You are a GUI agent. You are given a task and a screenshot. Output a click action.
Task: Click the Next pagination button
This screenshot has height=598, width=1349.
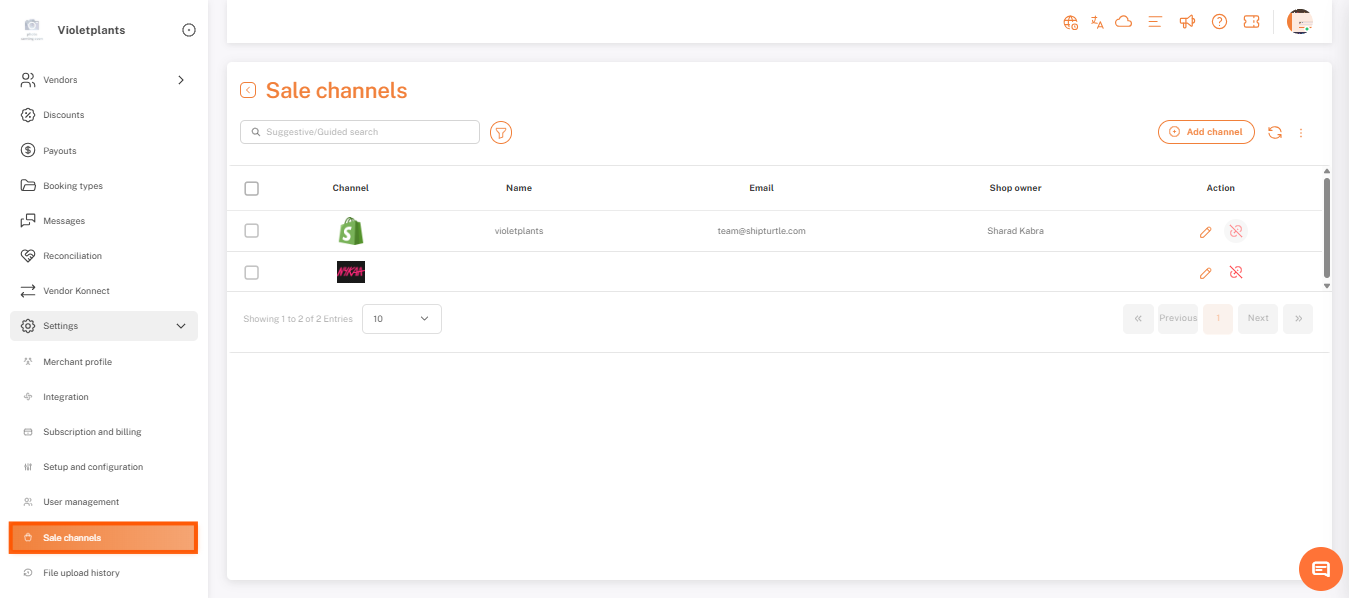pyautogui.click(x=1257, y=319)
